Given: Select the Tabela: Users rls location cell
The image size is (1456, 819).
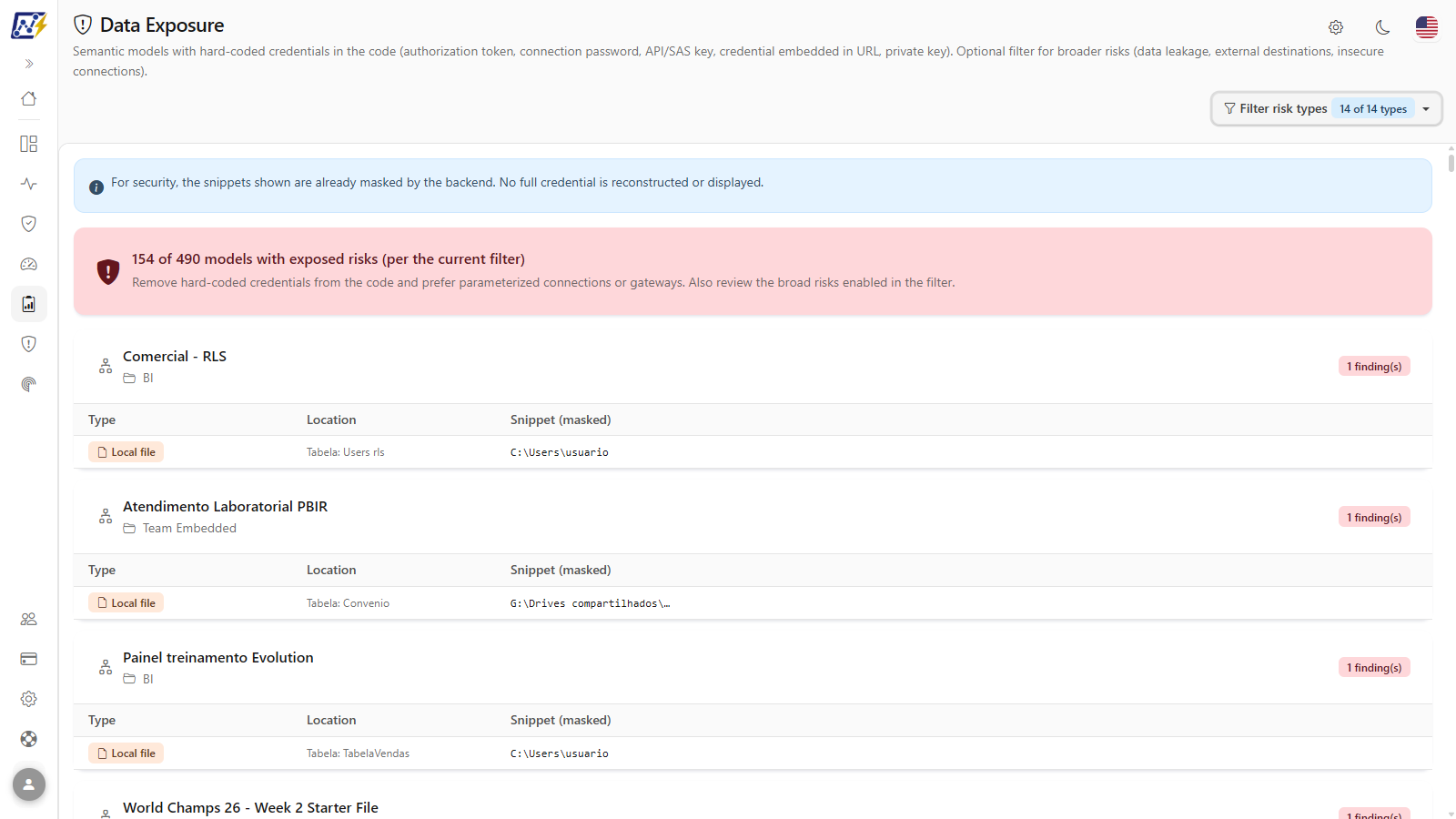Looking at the screenshot, I should click(346, 452).
